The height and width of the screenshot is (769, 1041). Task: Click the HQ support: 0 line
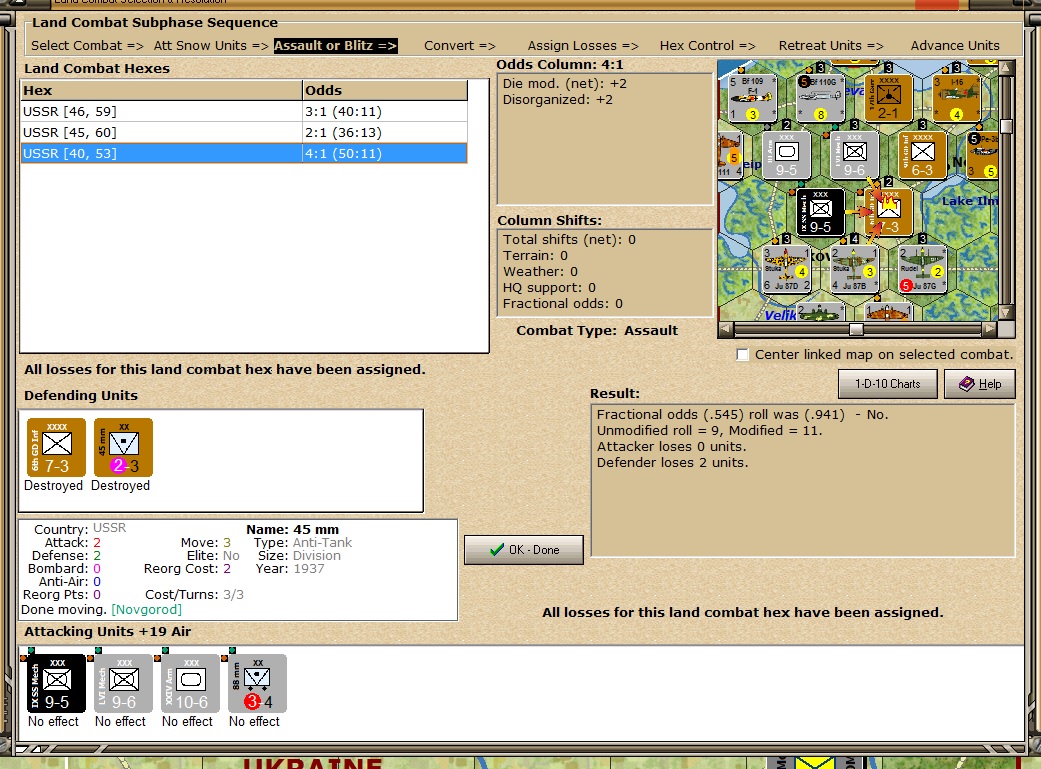tap(549, 288)
